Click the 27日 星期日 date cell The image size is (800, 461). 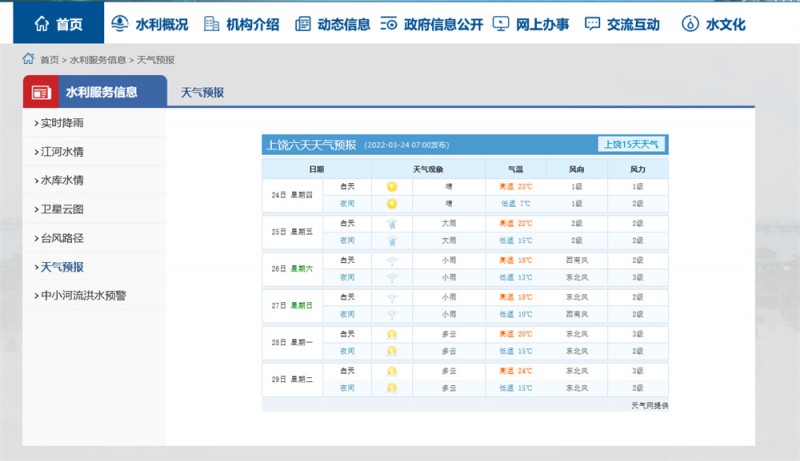point(292,305)
